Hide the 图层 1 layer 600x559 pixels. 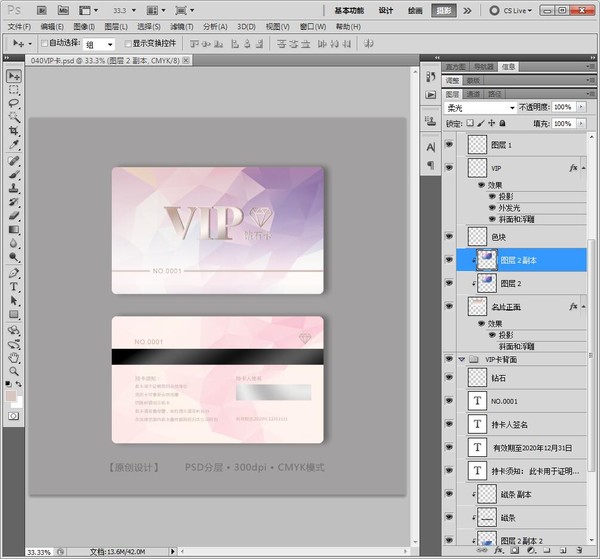[449, 144]
